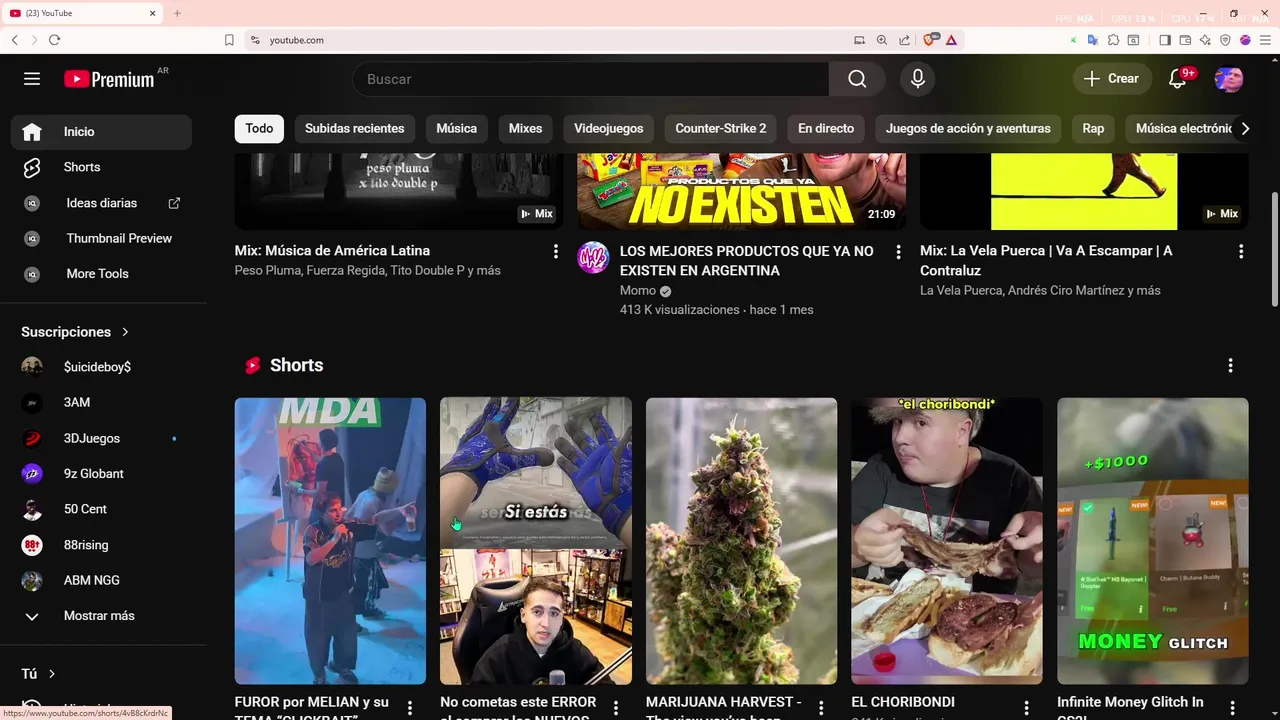Bookmark this page in toolbar
The width and height of the screenshot is (1280, 720).
pos(229,40)
